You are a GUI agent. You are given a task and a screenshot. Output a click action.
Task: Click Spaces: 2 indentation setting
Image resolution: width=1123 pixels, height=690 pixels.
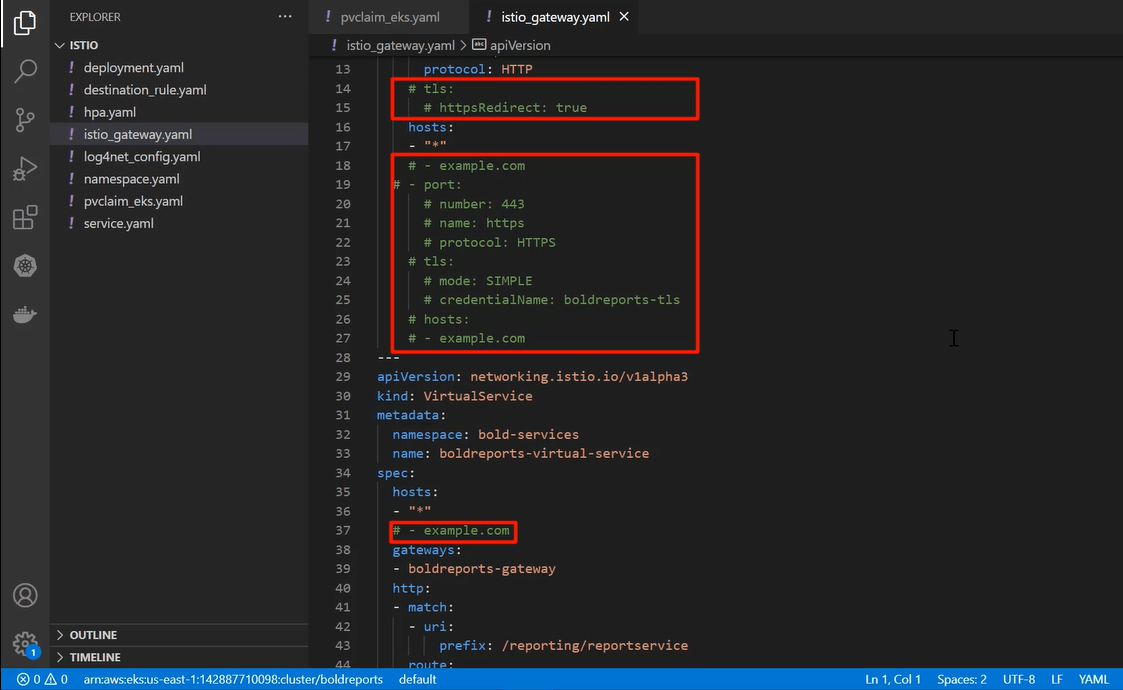tap(962, 679)
